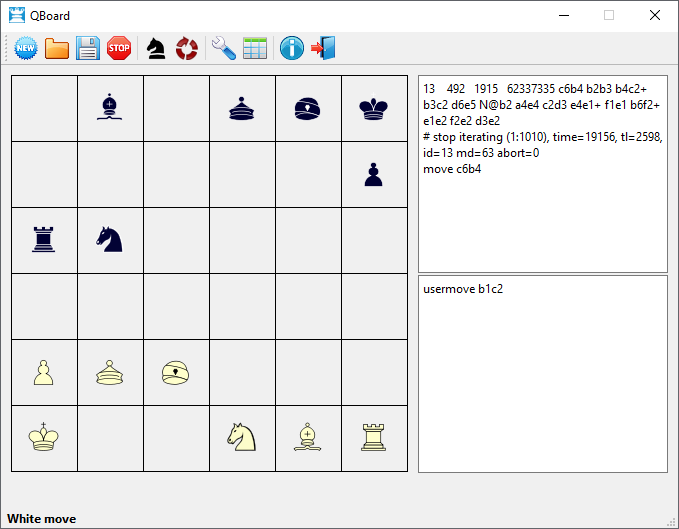The width and height of the screenshot is (679, 529).
Task: Click the 'White move' status text
Action: tap(42, 519)
